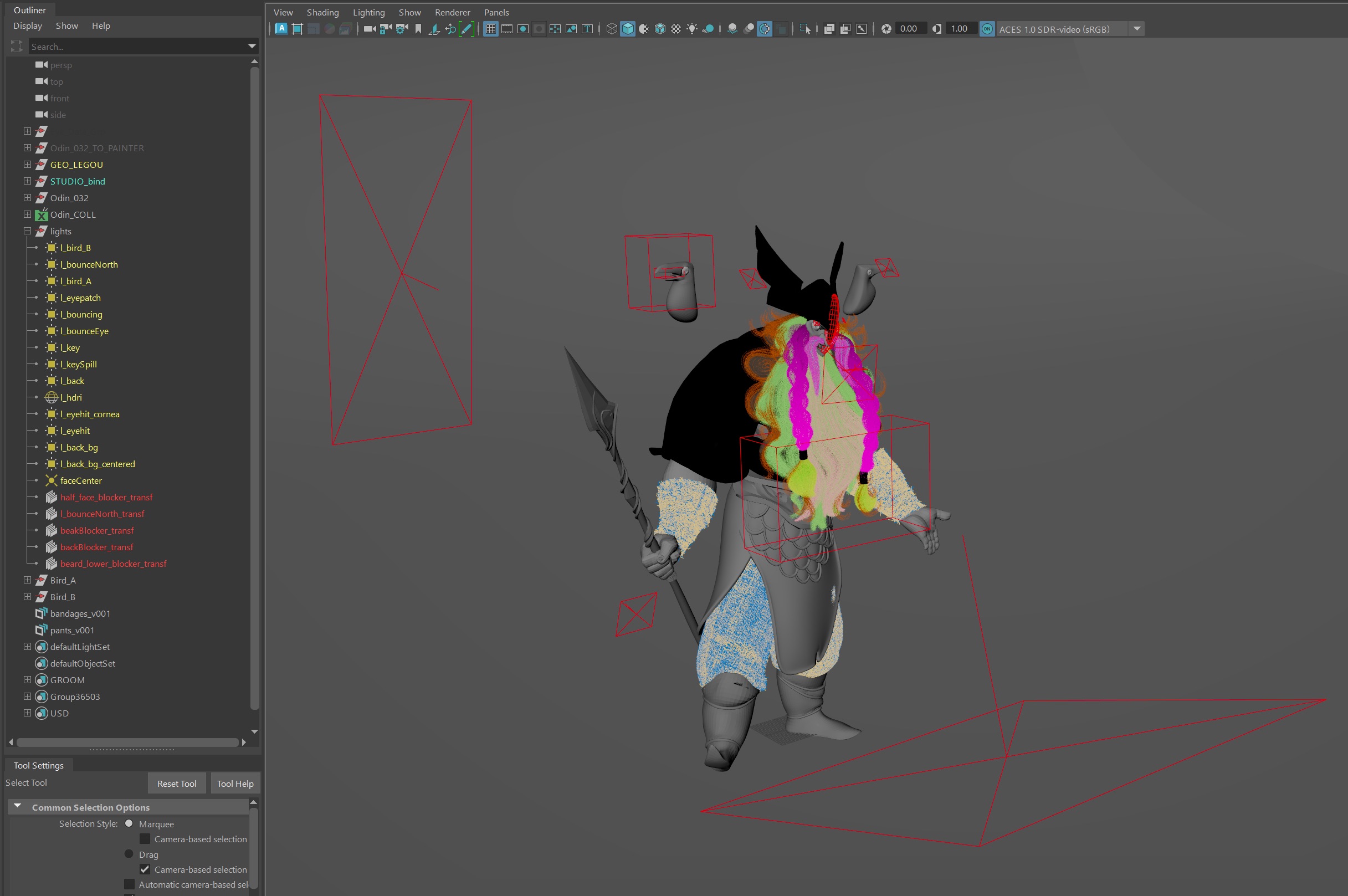Click the exposure aperture icon
This screenshot has width=1348, height=896.
pos(886,29)
